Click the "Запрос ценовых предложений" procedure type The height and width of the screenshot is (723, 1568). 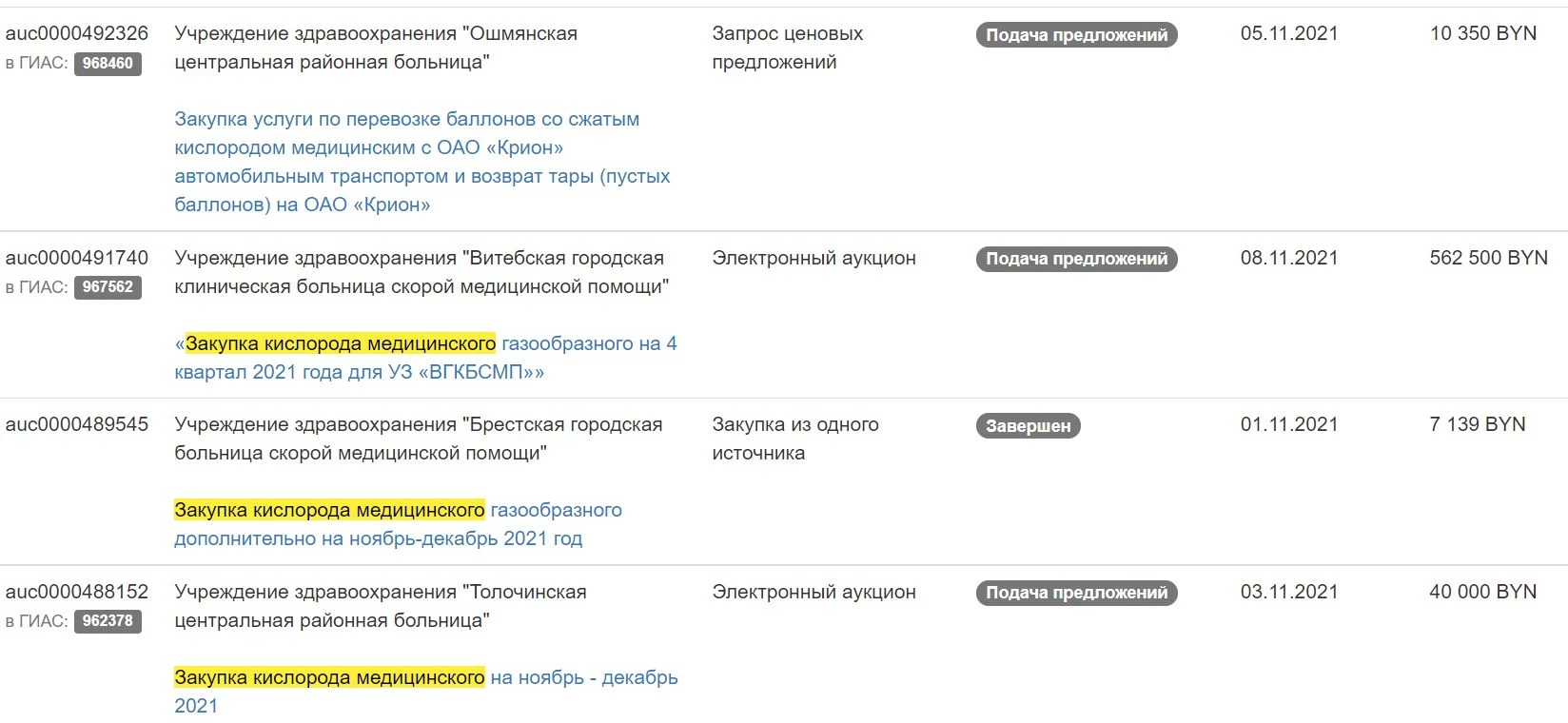[787, 48]
